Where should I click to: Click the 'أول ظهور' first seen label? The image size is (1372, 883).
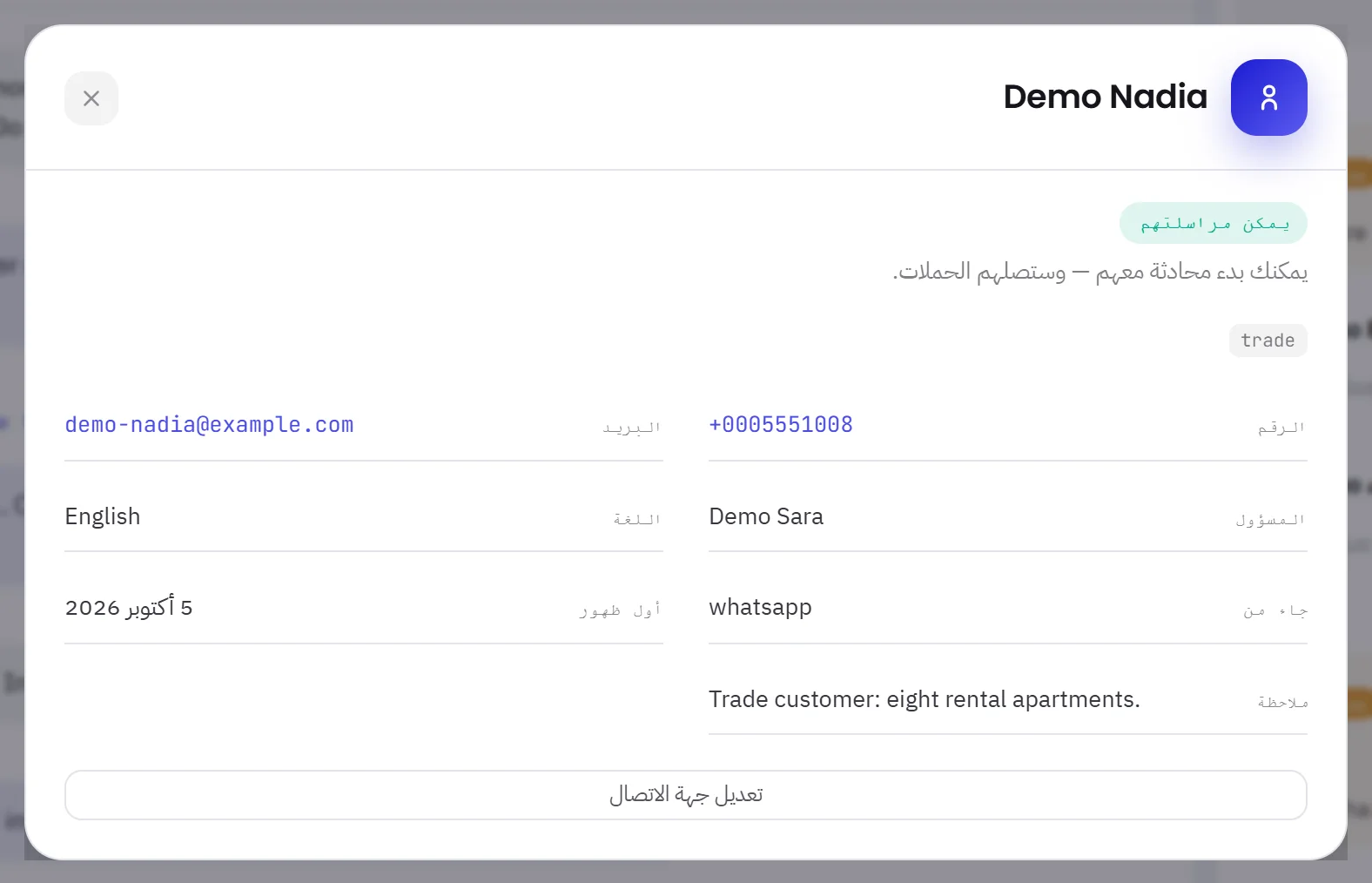pyautogui.click(x=621, y=611)
